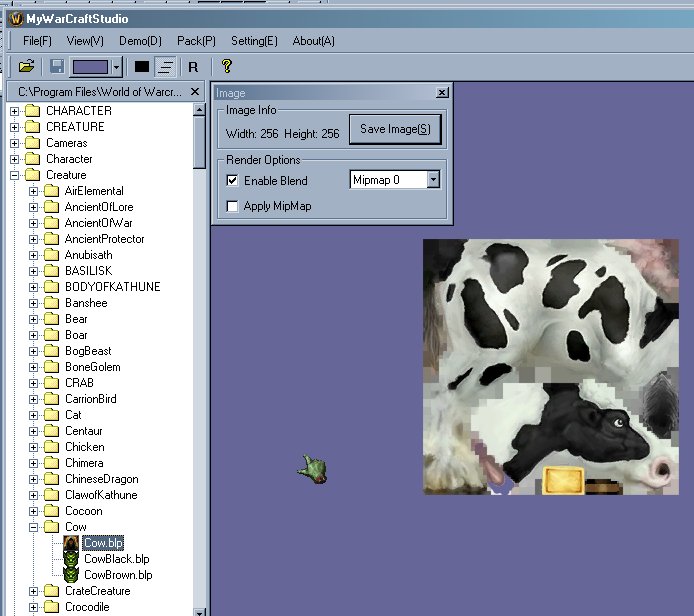Open the Pack(P) menu
Image resolution: width=694 pixels, height=616 pixels.
click(x=196, y=41)
